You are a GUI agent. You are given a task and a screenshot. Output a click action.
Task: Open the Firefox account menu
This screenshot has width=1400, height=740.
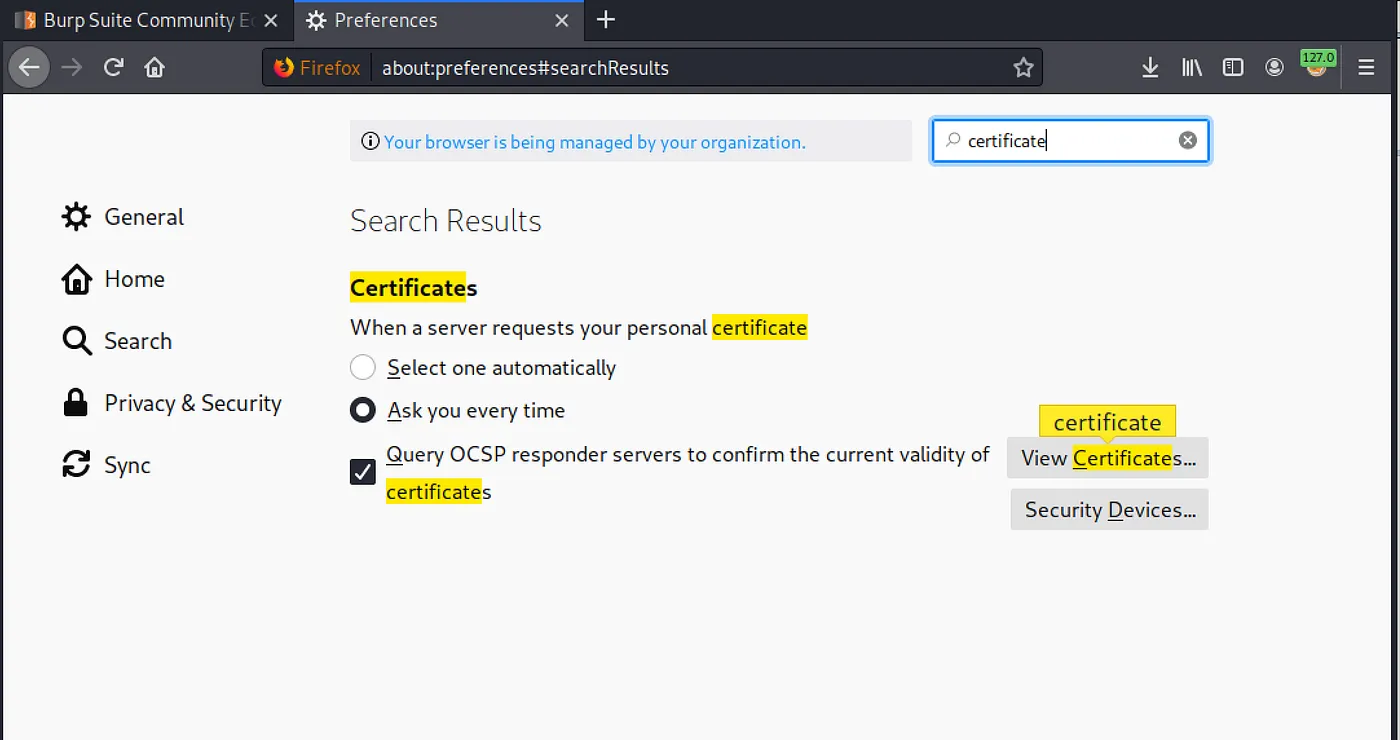(x=1274, y=67)
